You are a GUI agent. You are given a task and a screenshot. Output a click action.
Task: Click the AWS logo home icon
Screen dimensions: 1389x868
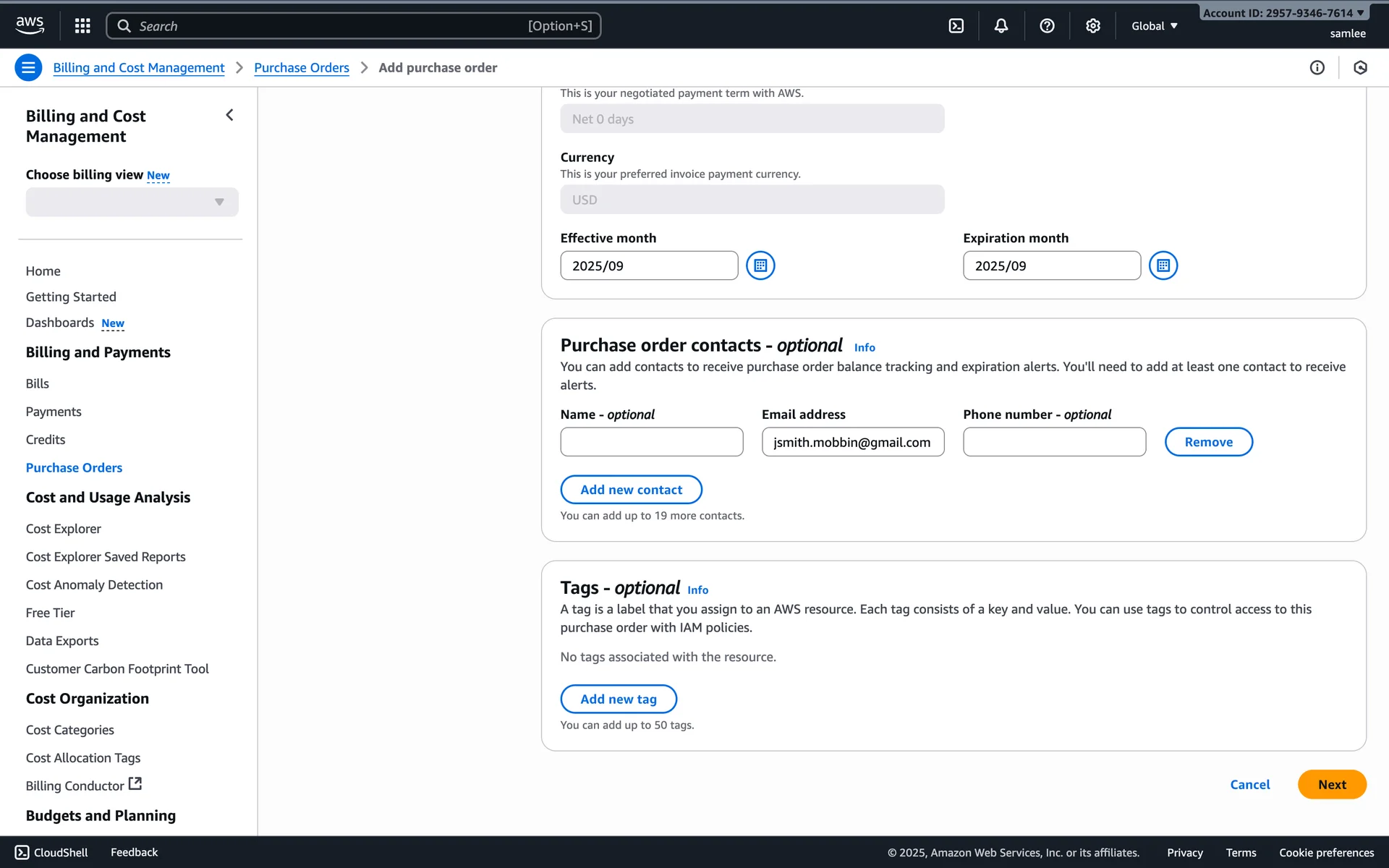[x=30, y=25]
